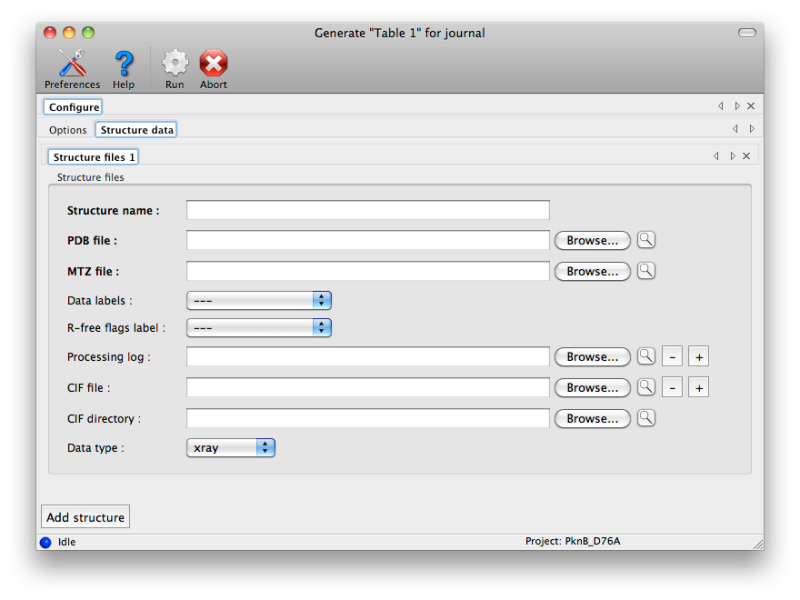The width and height of the screenshot is (800, 600).
Task: Open the Data type xray dropdown
Action: pyautogui.click(x=230, y=448)
